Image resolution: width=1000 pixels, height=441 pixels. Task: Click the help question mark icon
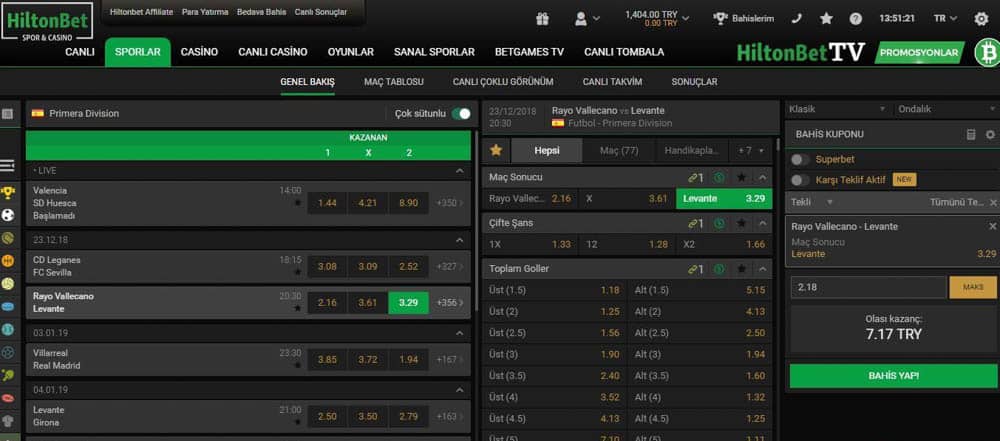855,19
